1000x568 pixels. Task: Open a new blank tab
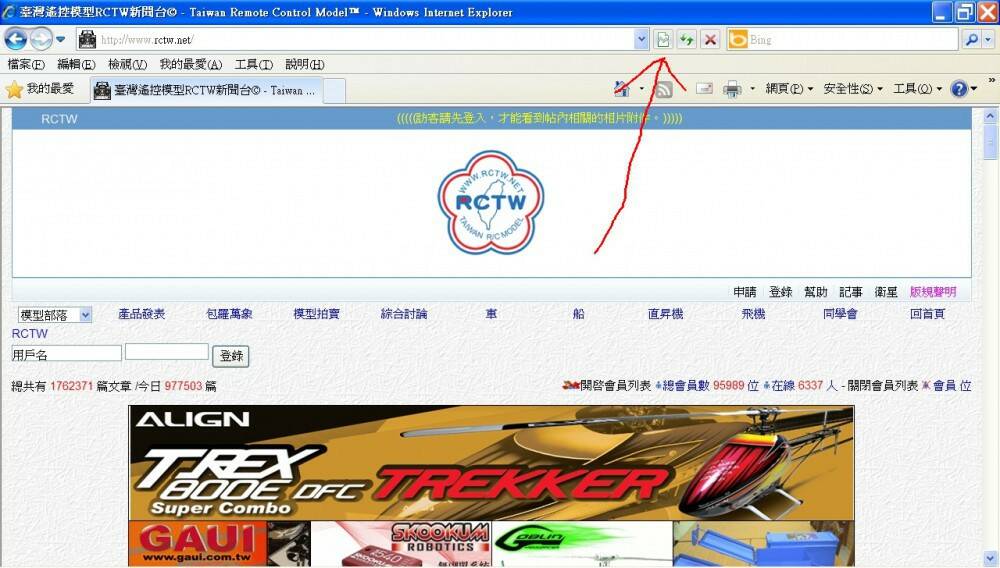(334, 91)
